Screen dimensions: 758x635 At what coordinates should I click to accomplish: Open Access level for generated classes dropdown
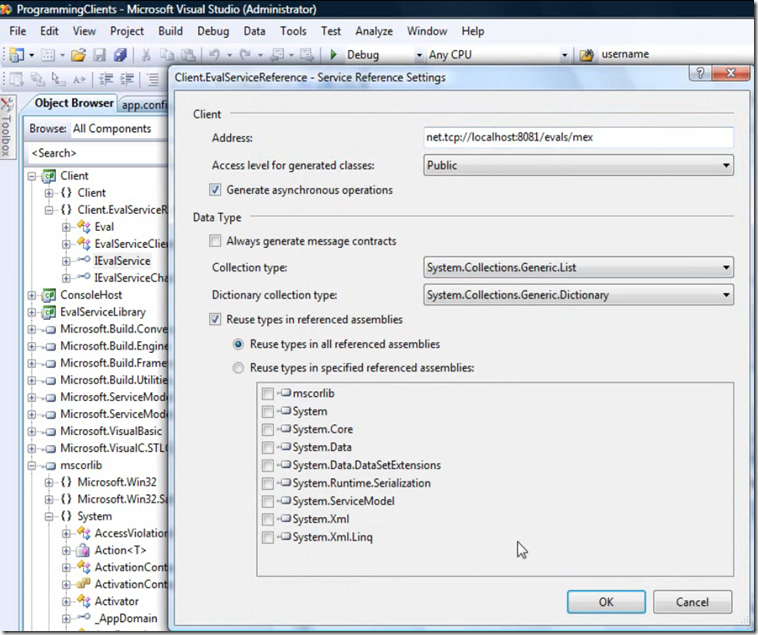578,165
